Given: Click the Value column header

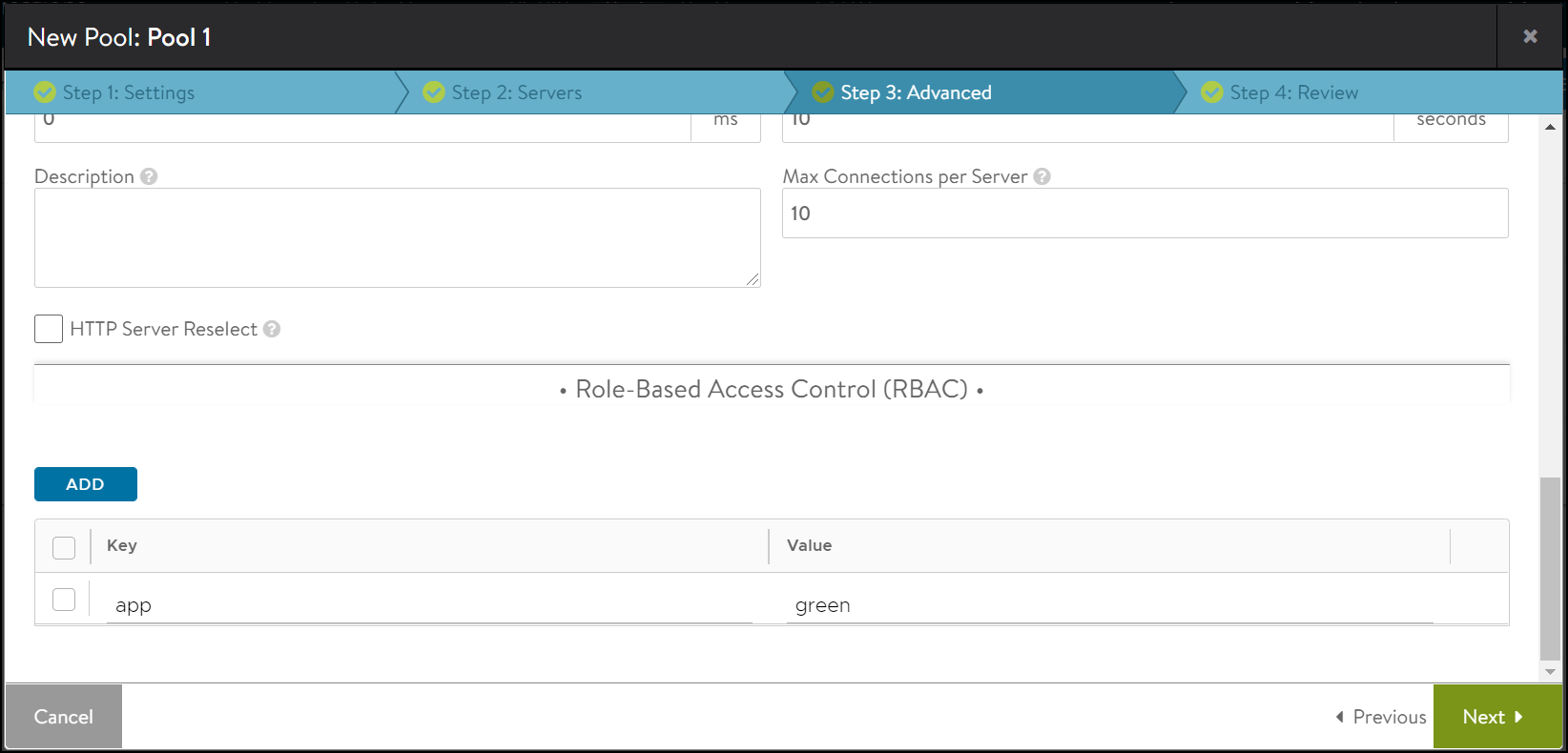Looking at the screenshot, I should point(809,545).
